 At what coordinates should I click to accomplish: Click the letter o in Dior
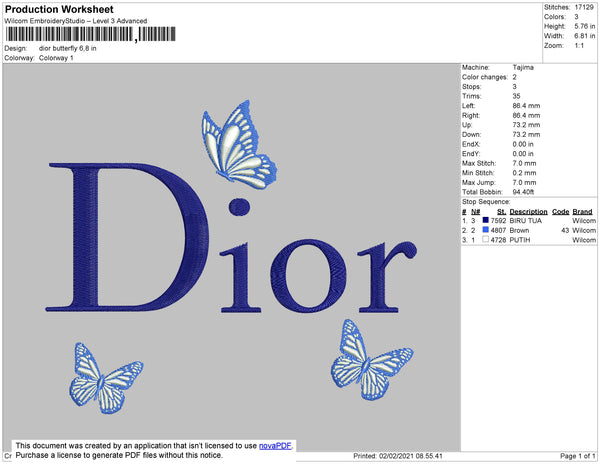309,275
